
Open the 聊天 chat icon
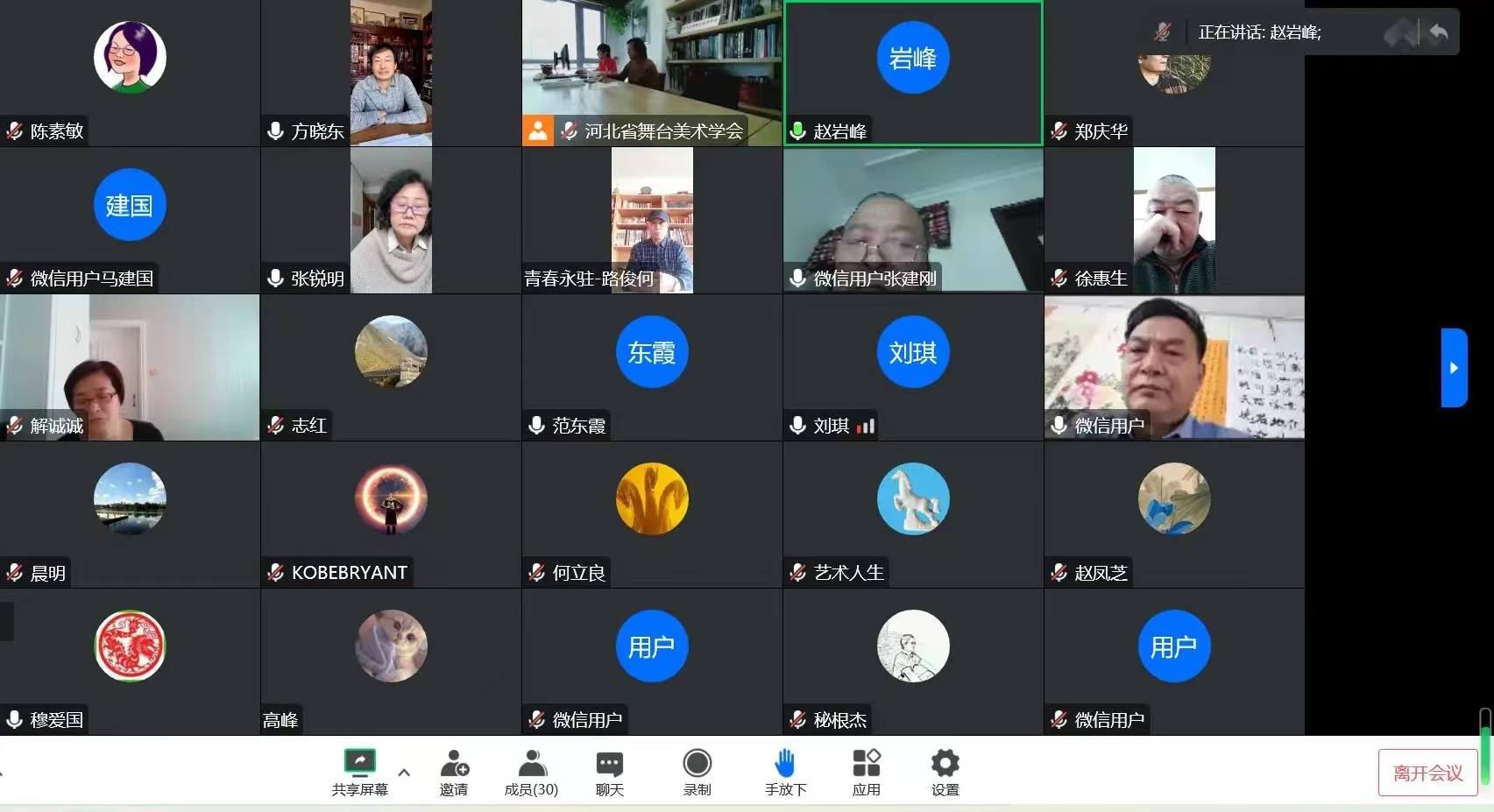609,763
